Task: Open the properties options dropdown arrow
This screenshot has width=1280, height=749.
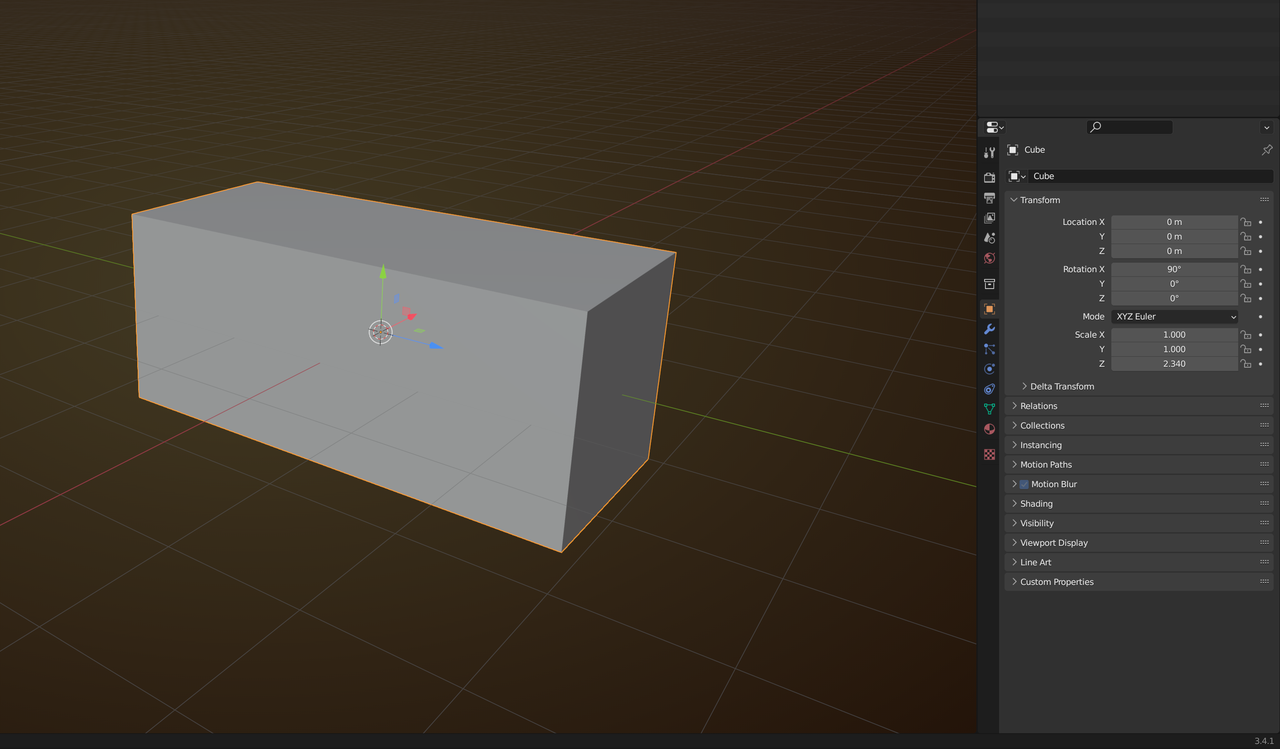Action: pos(1266,127)
